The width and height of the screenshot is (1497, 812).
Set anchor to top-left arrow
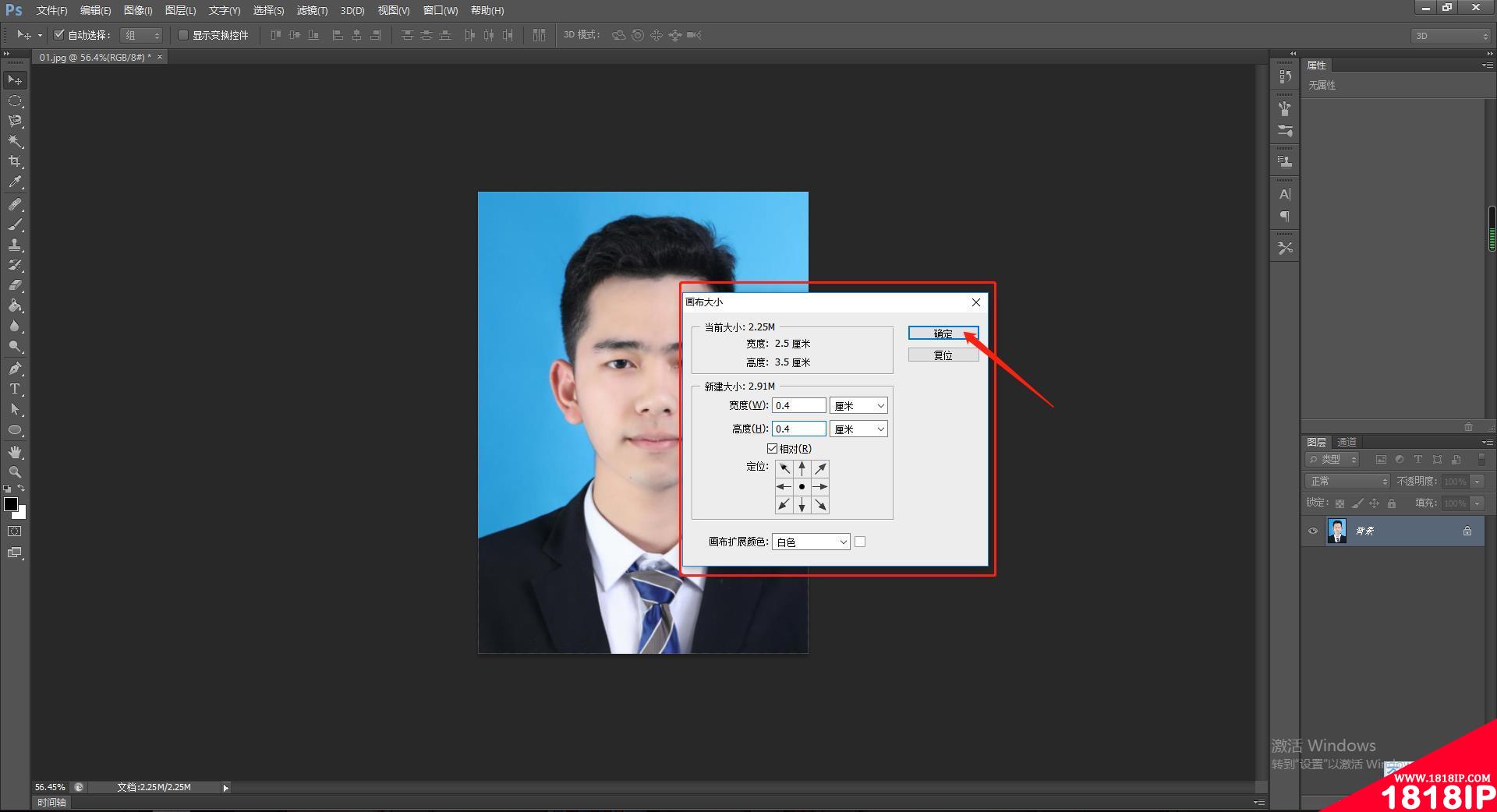[x=784, y=468]
